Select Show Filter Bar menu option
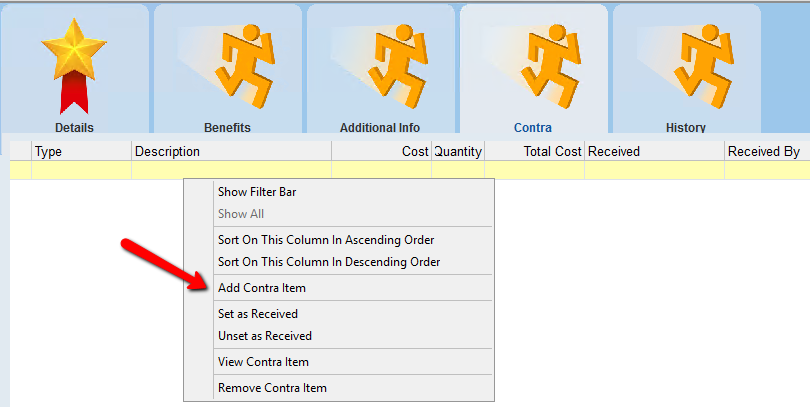This screenshot has width=810, height=407. point(257,192)
